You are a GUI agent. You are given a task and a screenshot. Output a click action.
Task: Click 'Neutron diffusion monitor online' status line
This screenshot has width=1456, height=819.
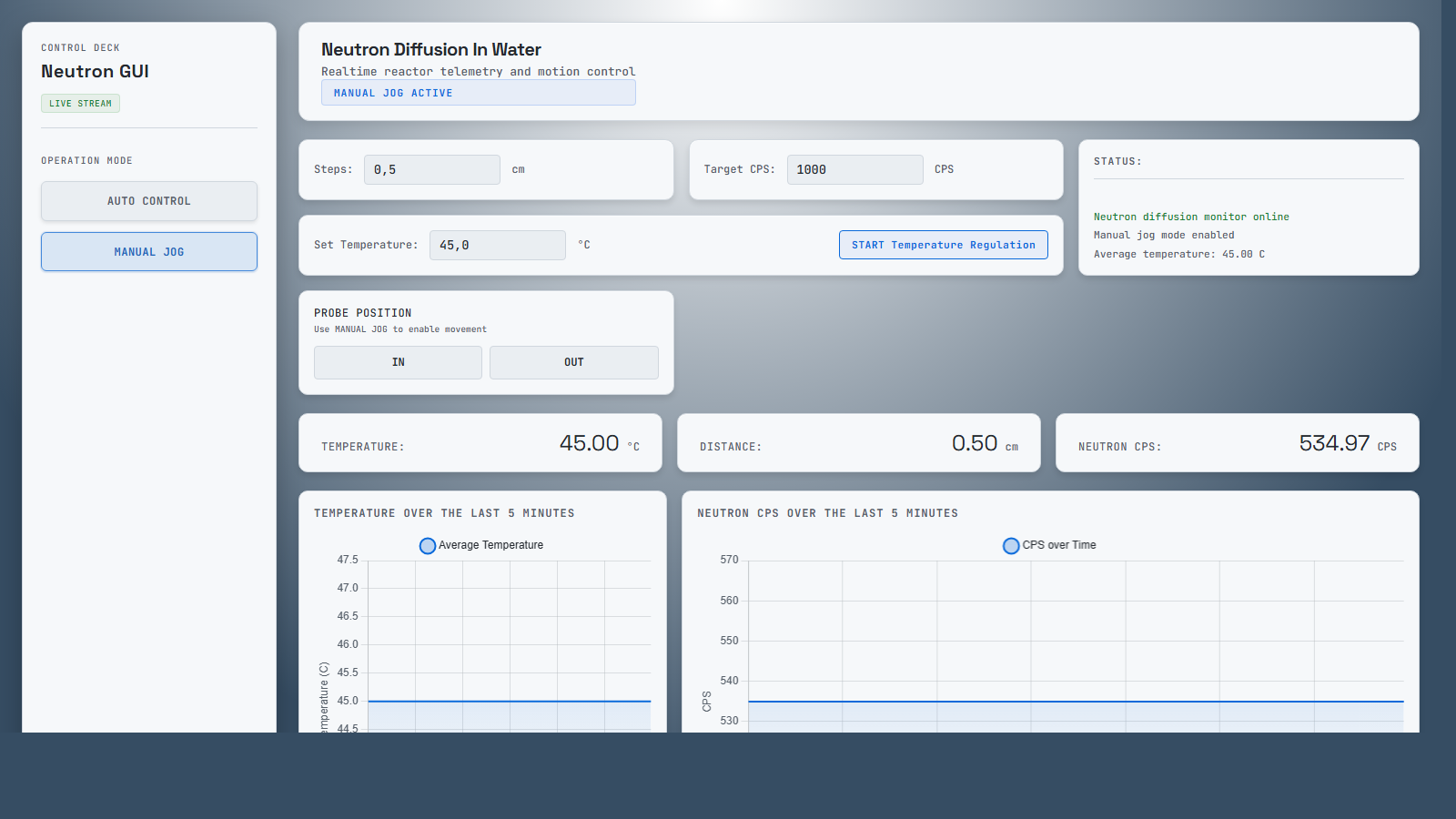[1191, 217]
